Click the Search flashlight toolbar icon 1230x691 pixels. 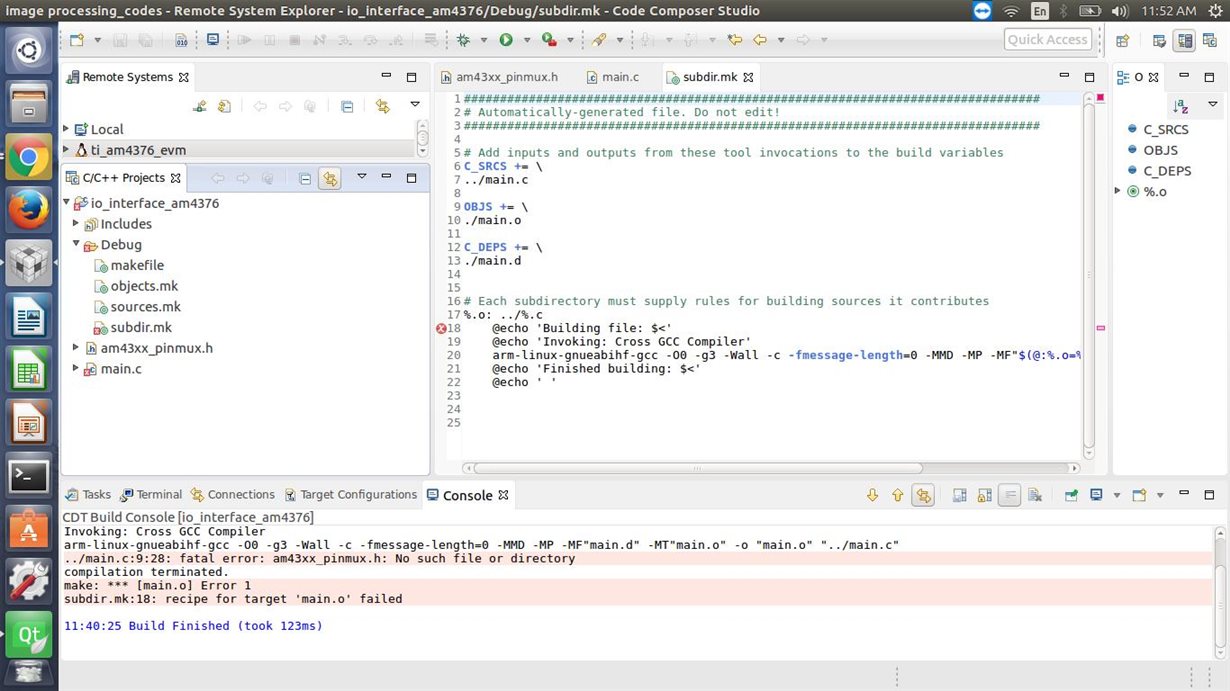(x=599, y=40)
